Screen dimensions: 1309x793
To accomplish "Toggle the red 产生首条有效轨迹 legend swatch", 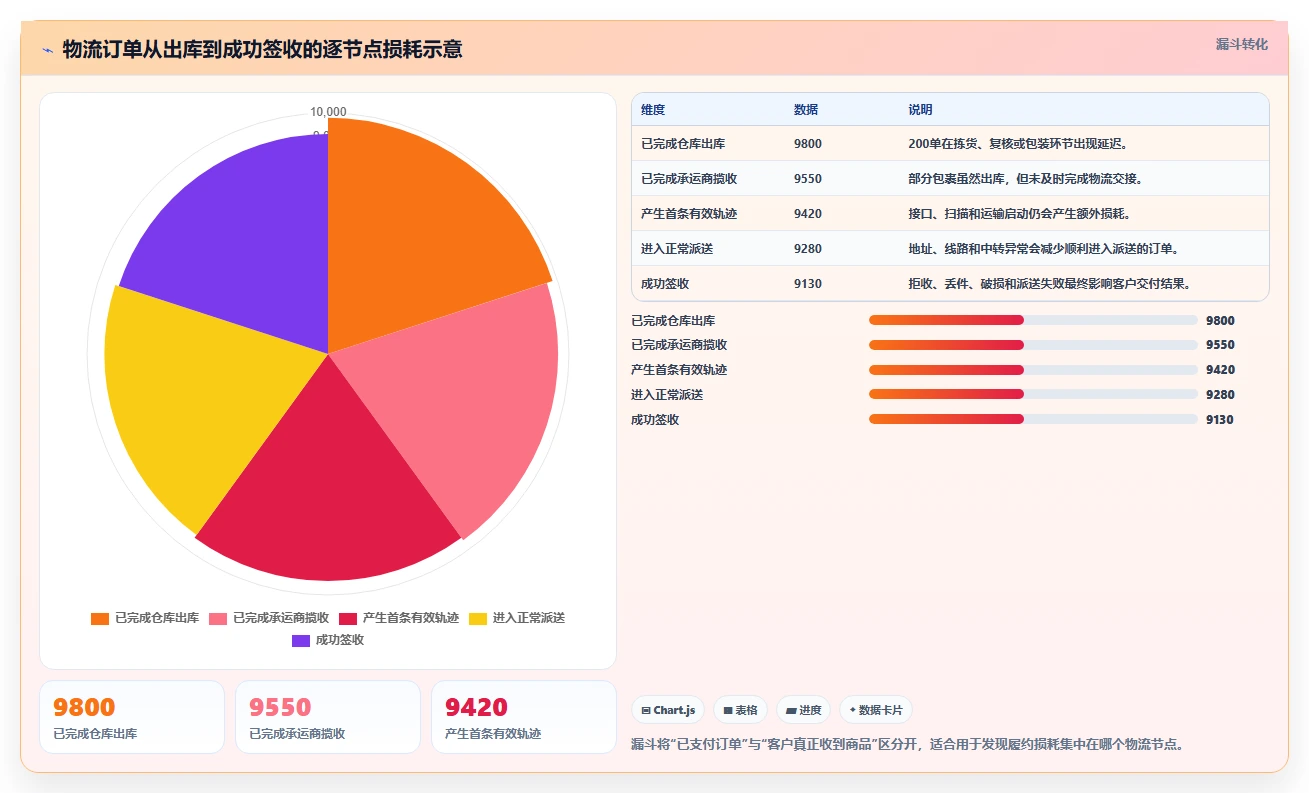I will tap(348, 618).
